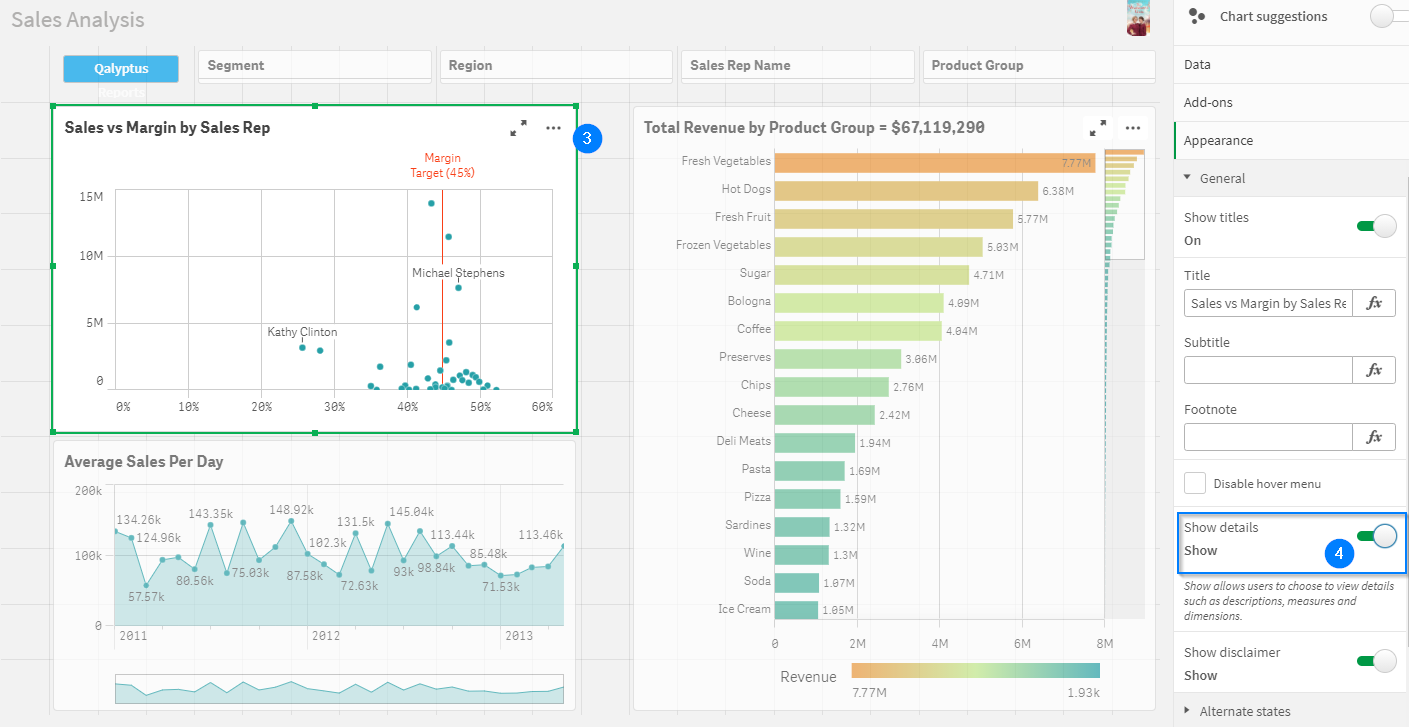Open the Data properties section

coord(1290,64)
